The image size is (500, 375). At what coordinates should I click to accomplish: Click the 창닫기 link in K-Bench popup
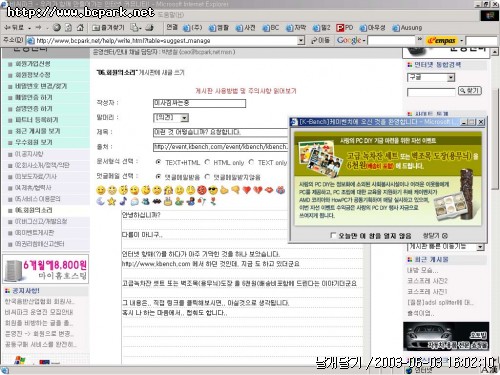(435, 236)
